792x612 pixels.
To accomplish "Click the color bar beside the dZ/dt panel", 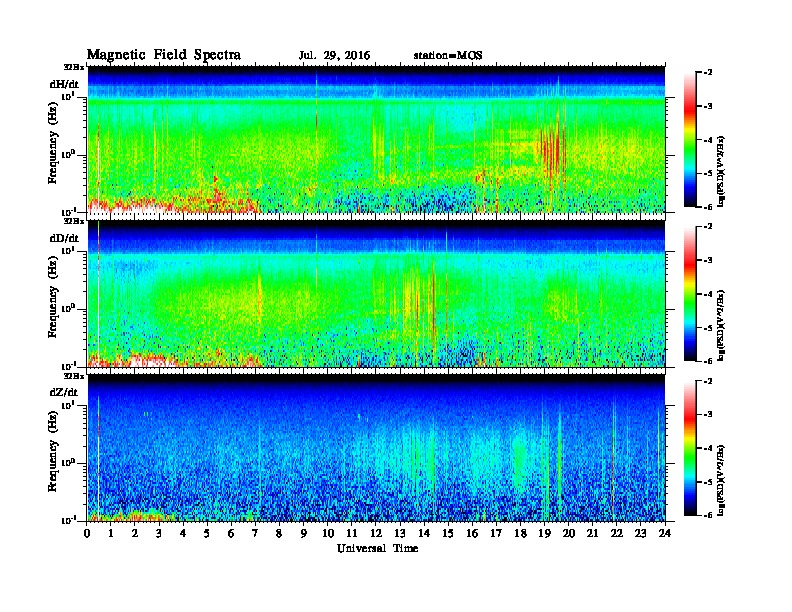I will (x=689, y=448).
